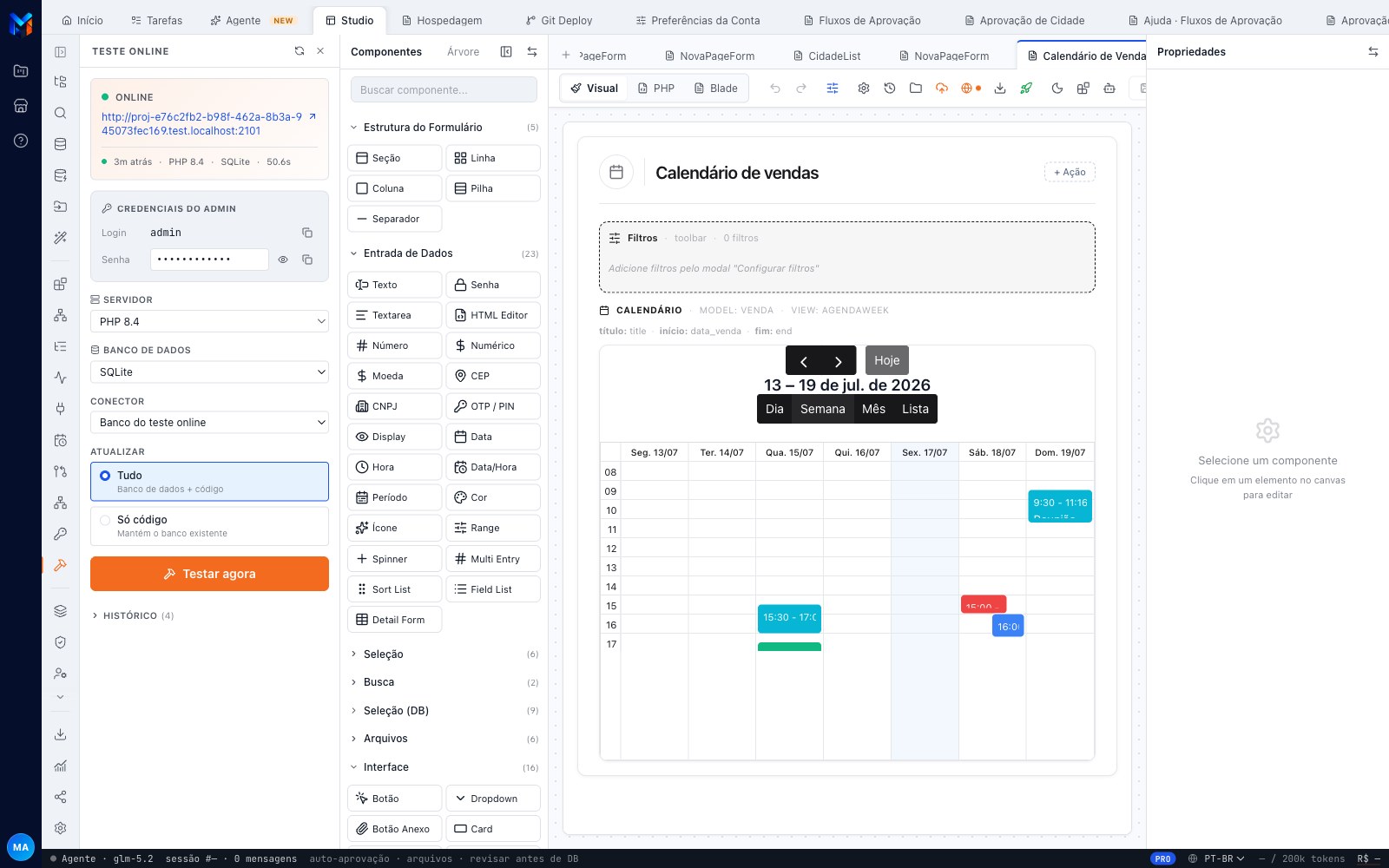Collapse the Entrada de Dados component group
The image size is (1389, 868).
click(444, 253)
